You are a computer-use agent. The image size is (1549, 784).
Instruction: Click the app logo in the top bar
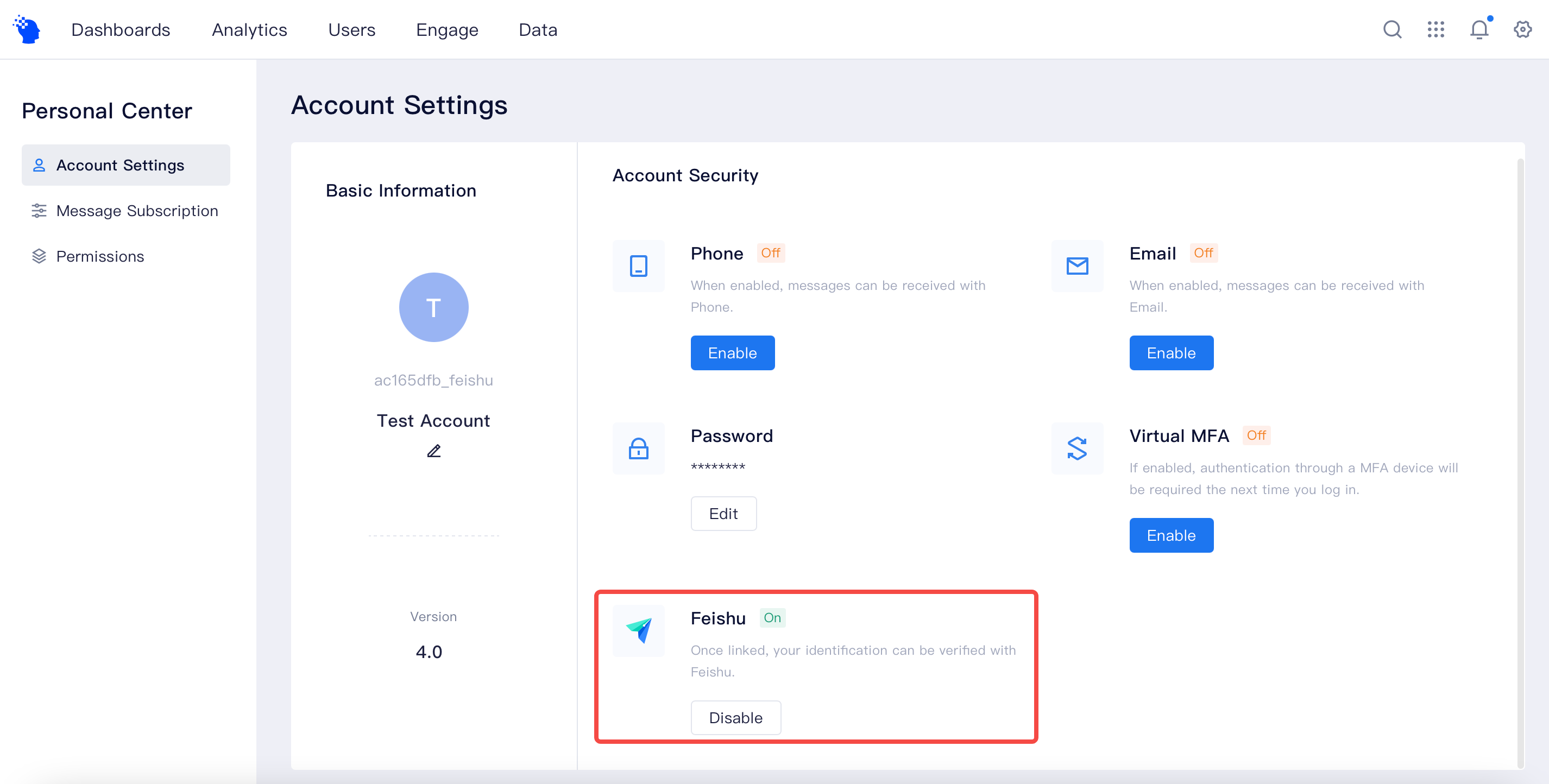27,29
